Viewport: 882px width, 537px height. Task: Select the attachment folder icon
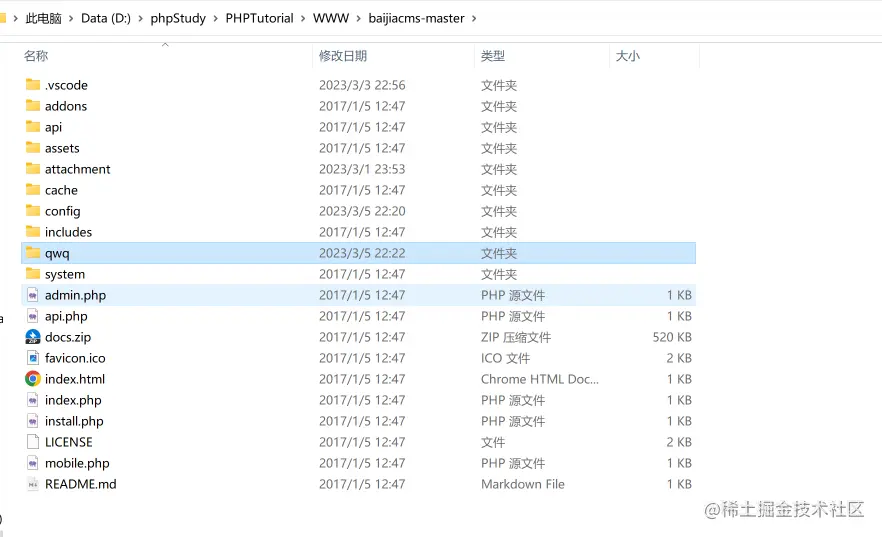(33, 169)
